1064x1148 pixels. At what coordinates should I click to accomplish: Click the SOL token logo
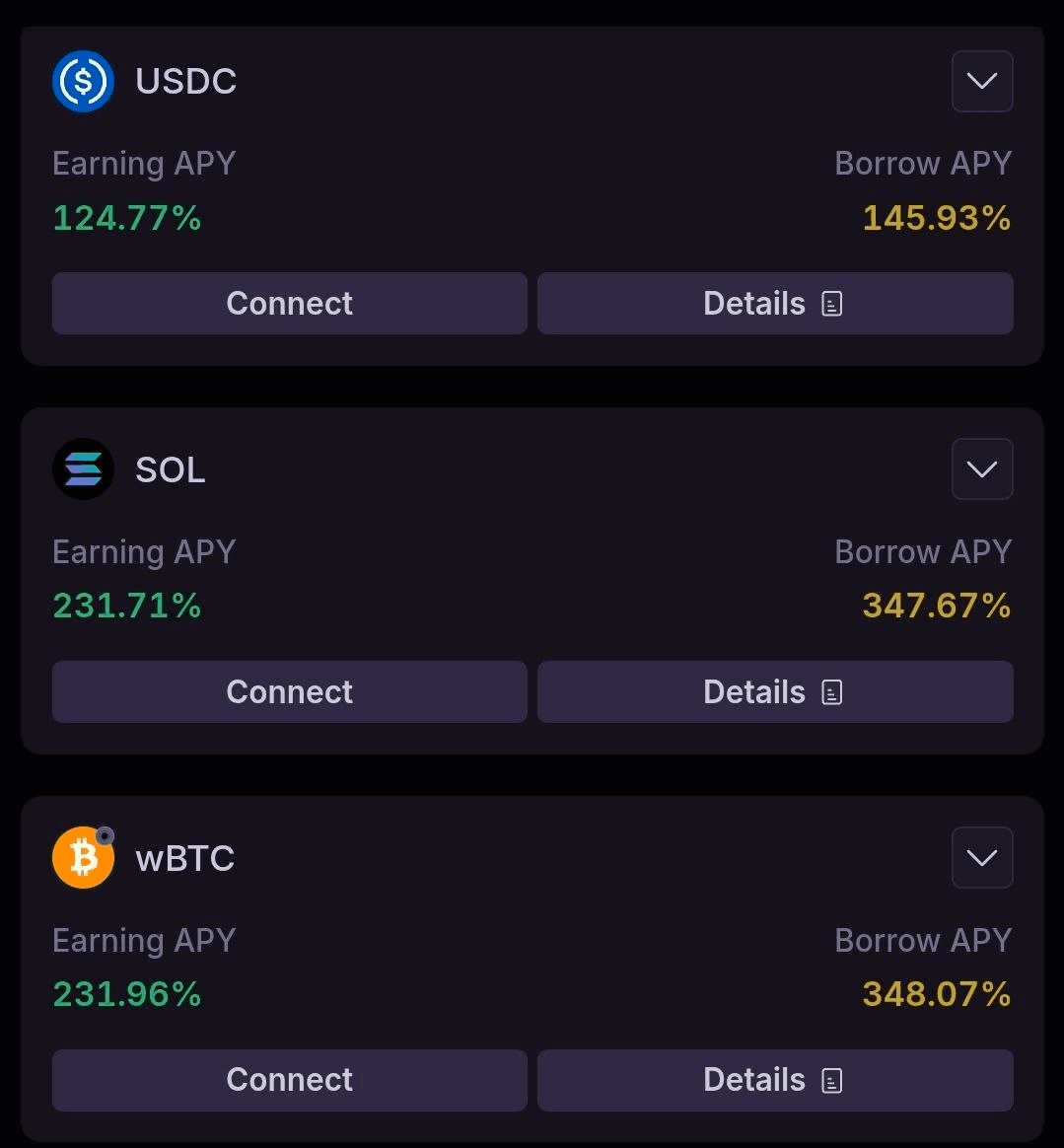pyautogui.click(x=83, y=469)
